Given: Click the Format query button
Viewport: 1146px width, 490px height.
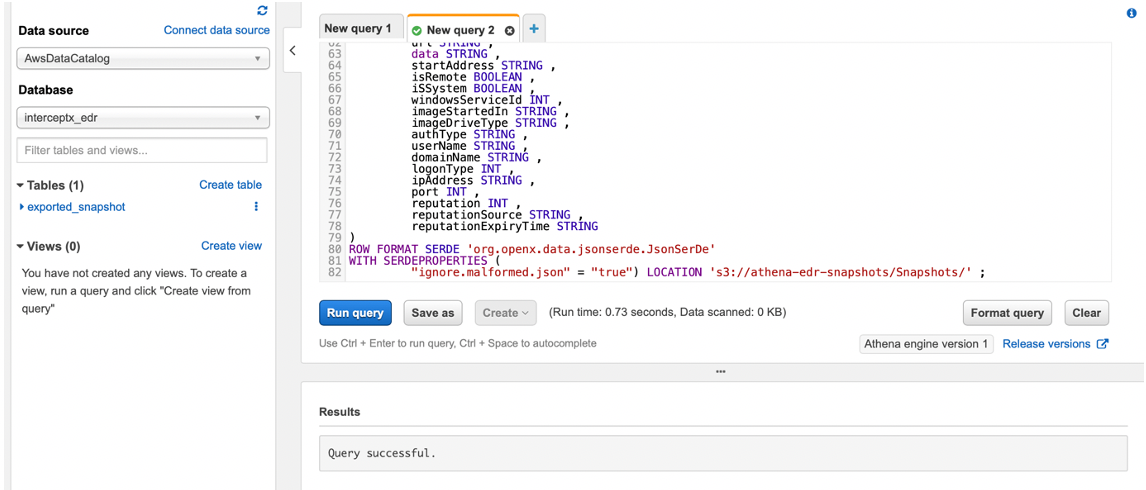Looking at the screenshot, I should click(x=1007, y=313).
